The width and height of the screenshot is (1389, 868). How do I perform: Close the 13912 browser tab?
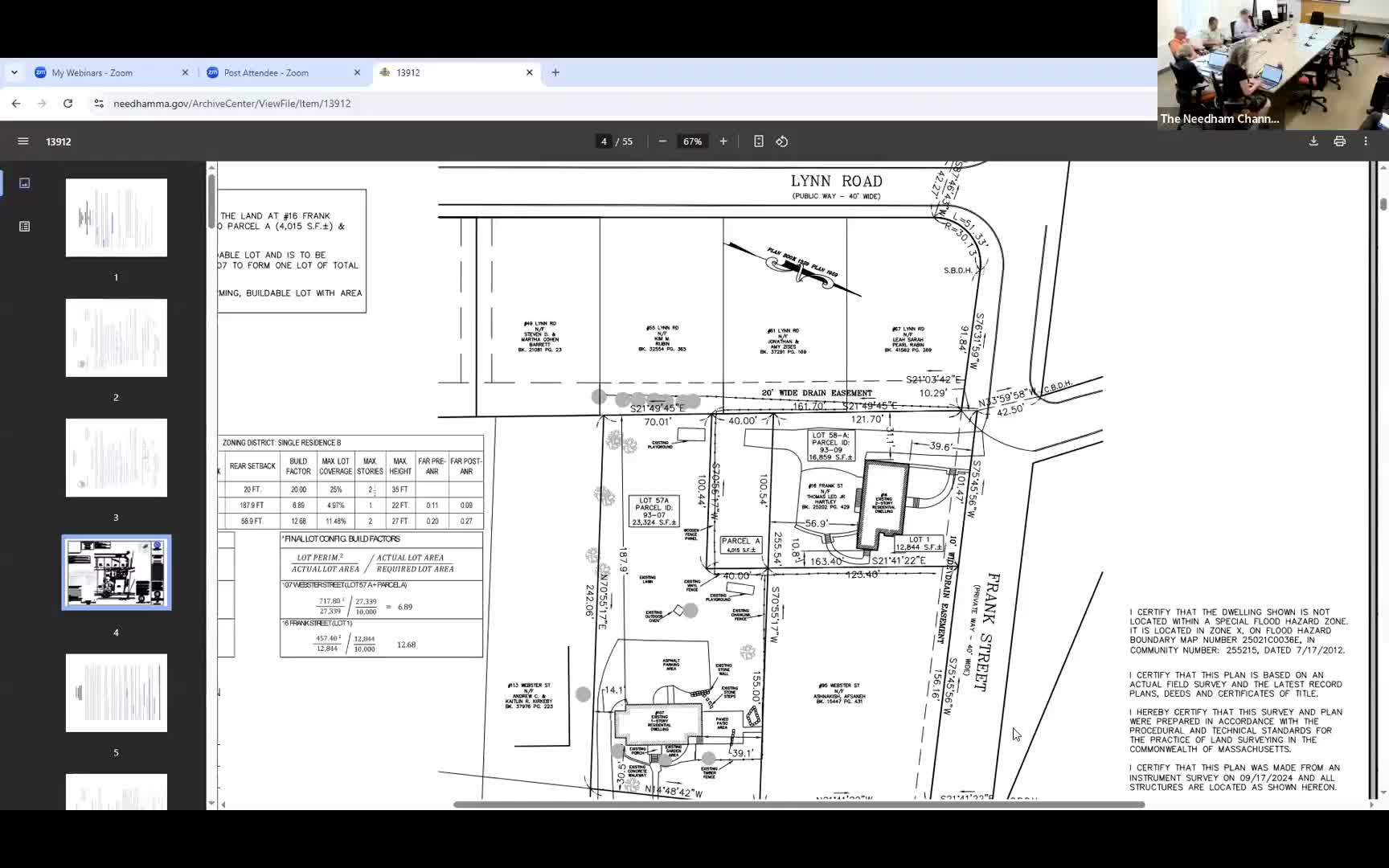[x=529, y=72]
